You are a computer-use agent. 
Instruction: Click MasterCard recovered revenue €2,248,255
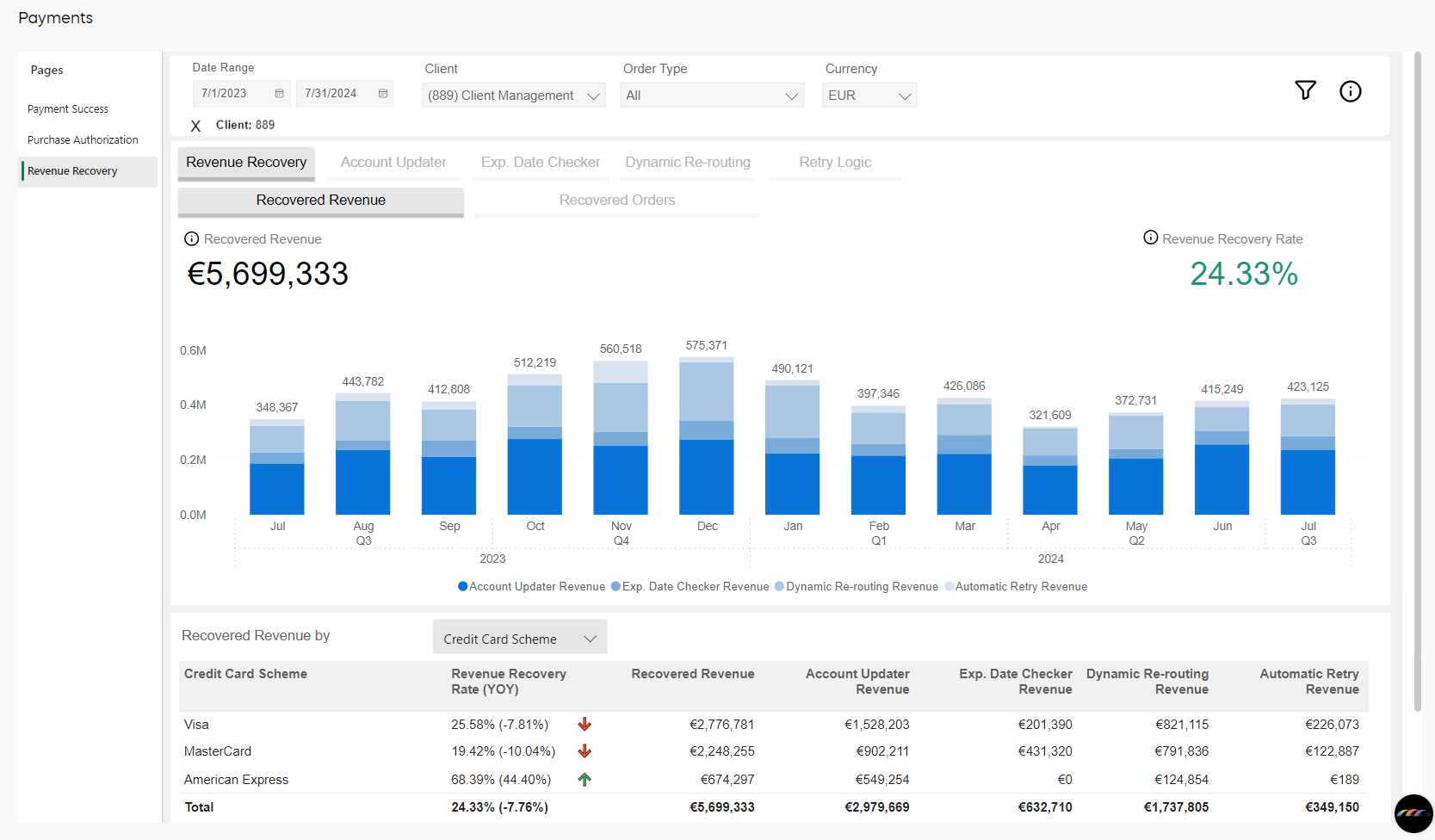coord(722,751)
